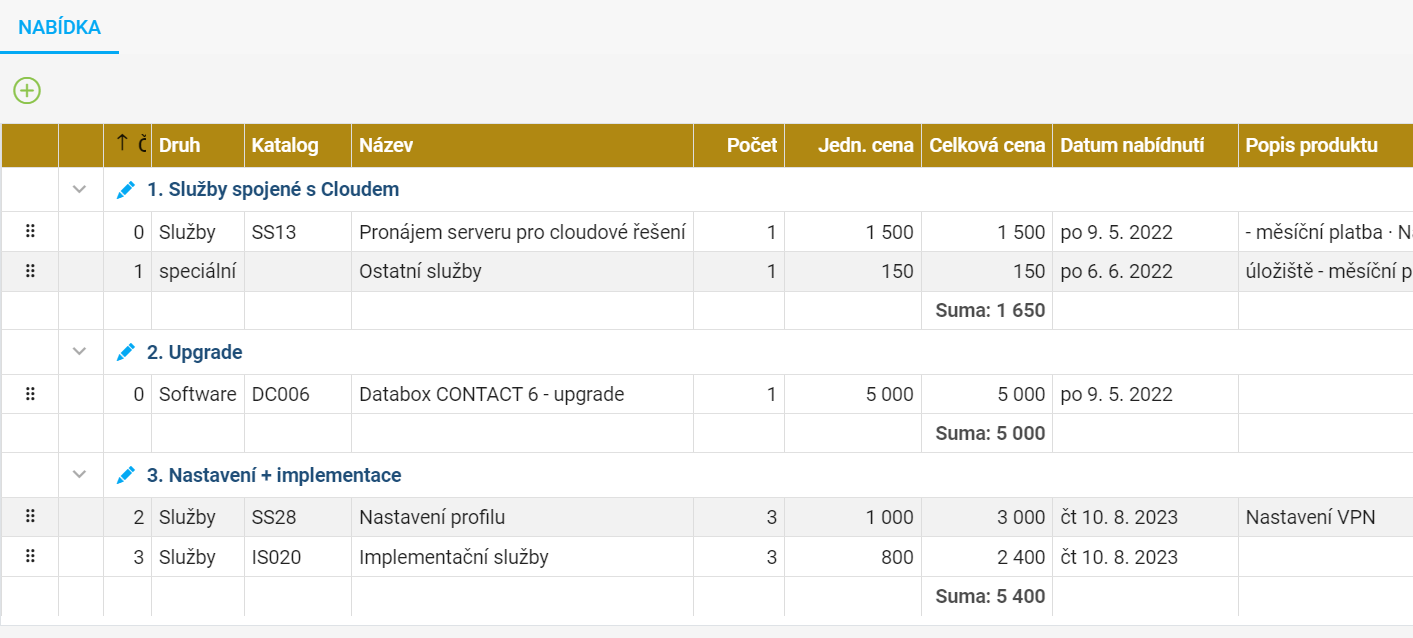This screenshot has height=638, width=1413.
Task: Click drag handle of Implementační služby row
Action: click(30, 557)
